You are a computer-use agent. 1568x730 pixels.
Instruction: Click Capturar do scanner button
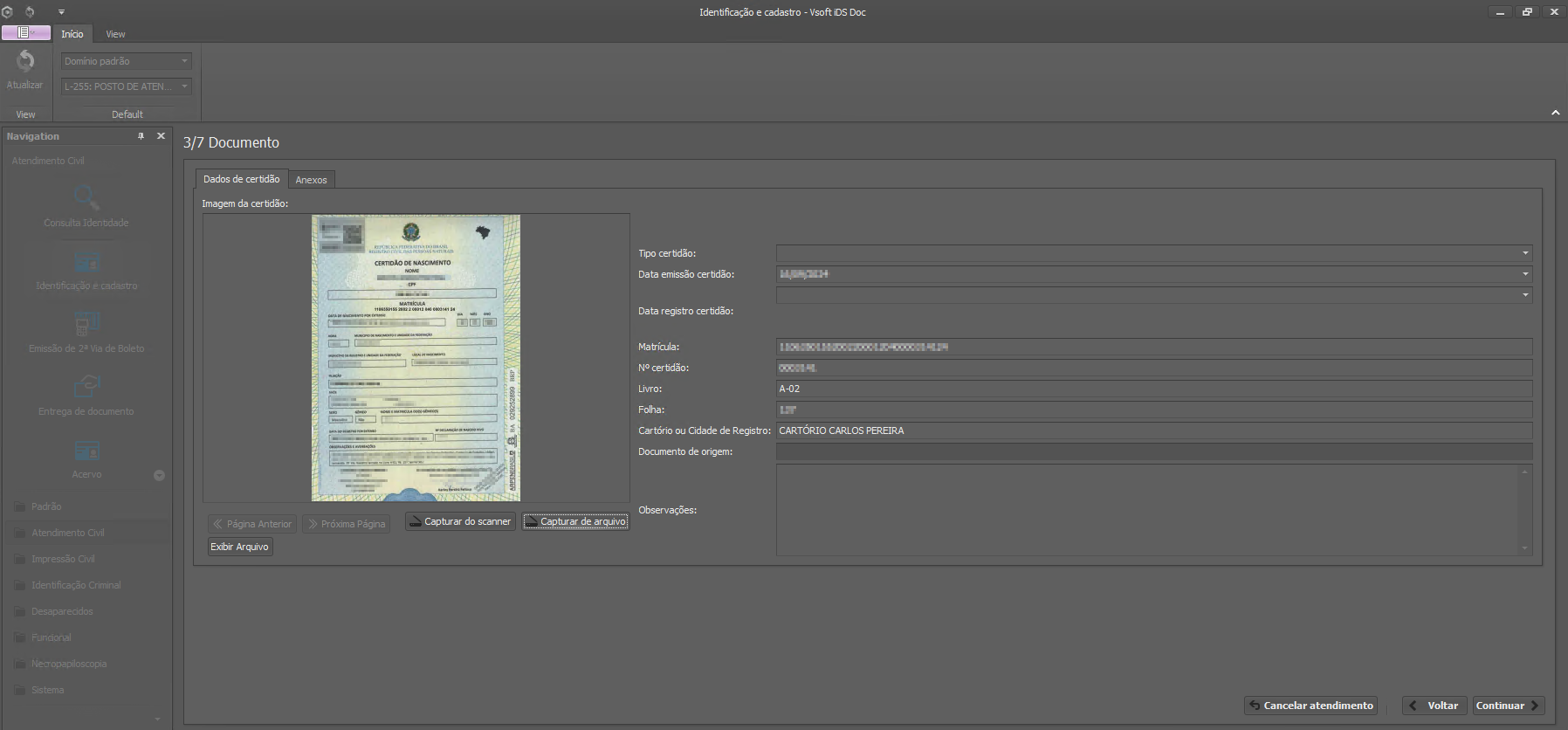coord(460,521)
